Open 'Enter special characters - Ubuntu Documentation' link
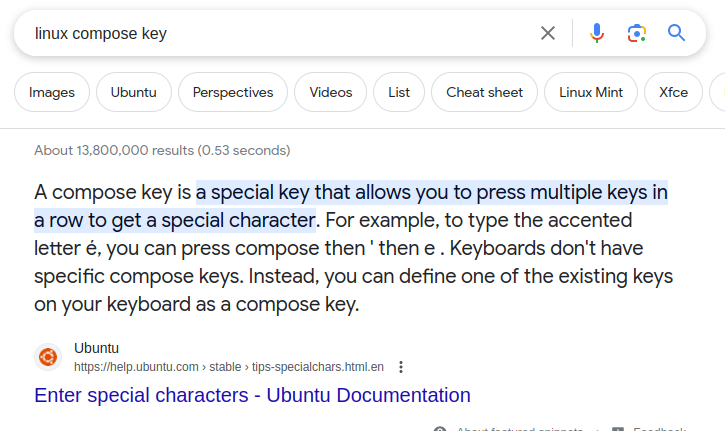 pyautogui.click(x=252, y=395)
